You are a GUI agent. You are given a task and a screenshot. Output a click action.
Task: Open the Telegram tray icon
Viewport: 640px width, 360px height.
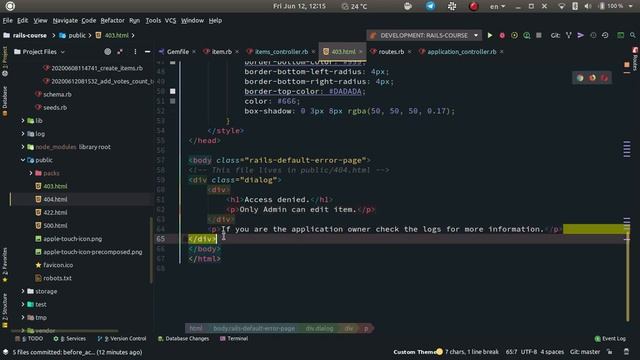(x=430, y=6)
